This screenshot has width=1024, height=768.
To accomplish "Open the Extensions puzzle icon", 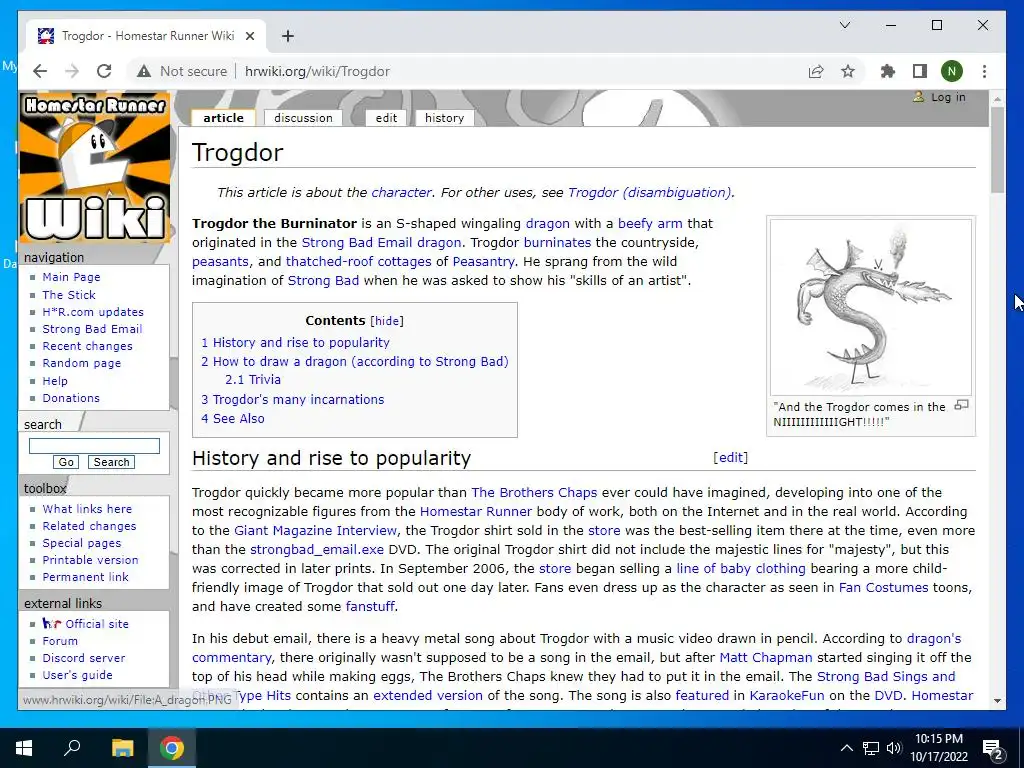I will [x=888, y=71].
